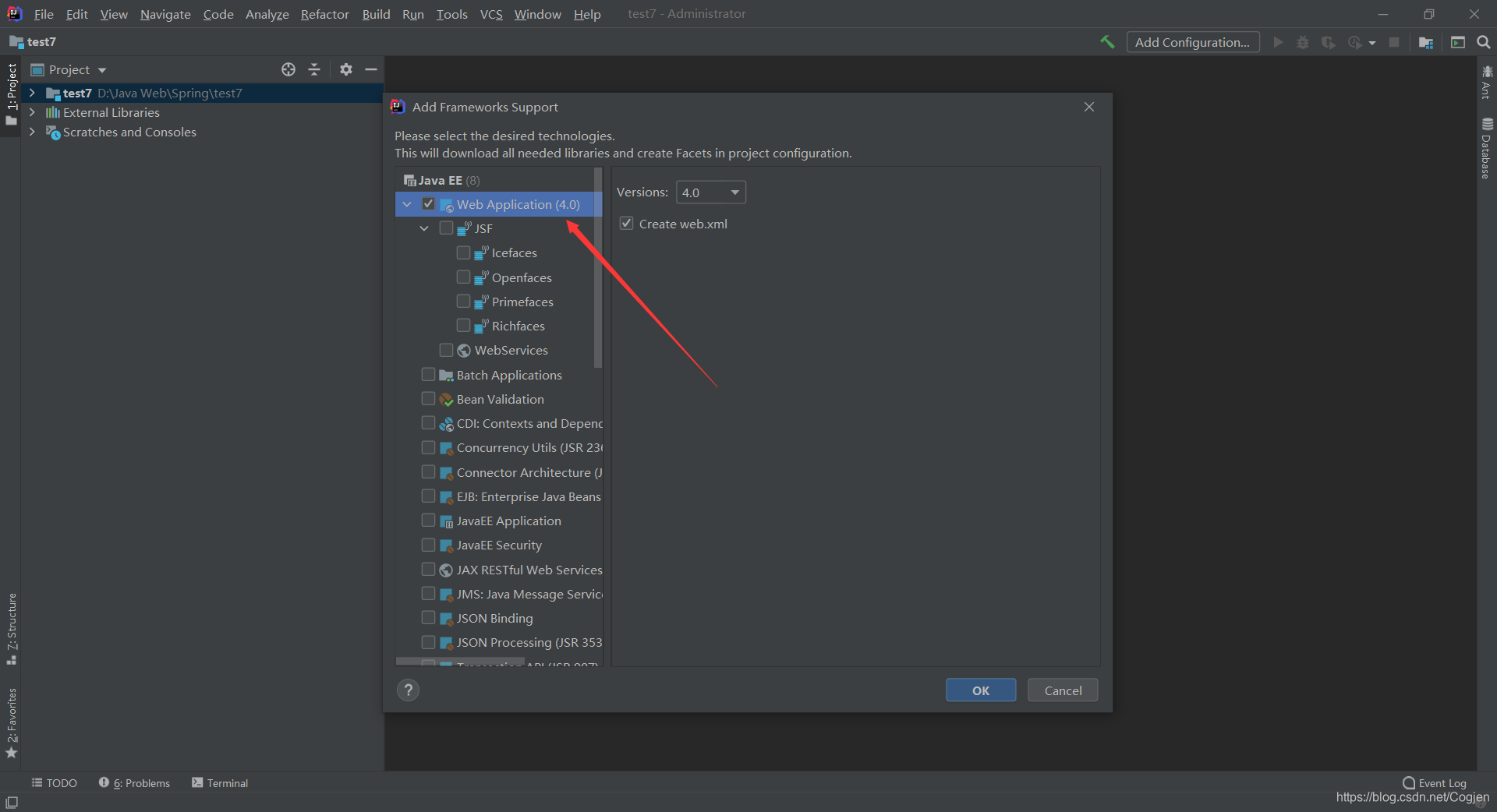Open the Build menu
This screenshot has height=812, width=1497.
pyautogui.click(x=376, y=14)
